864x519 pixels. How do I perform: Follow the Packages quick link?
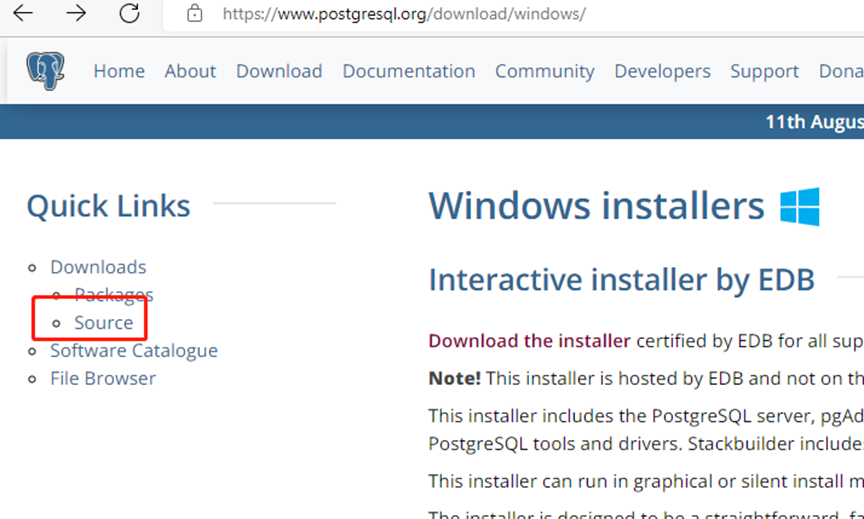pos(114,295)
